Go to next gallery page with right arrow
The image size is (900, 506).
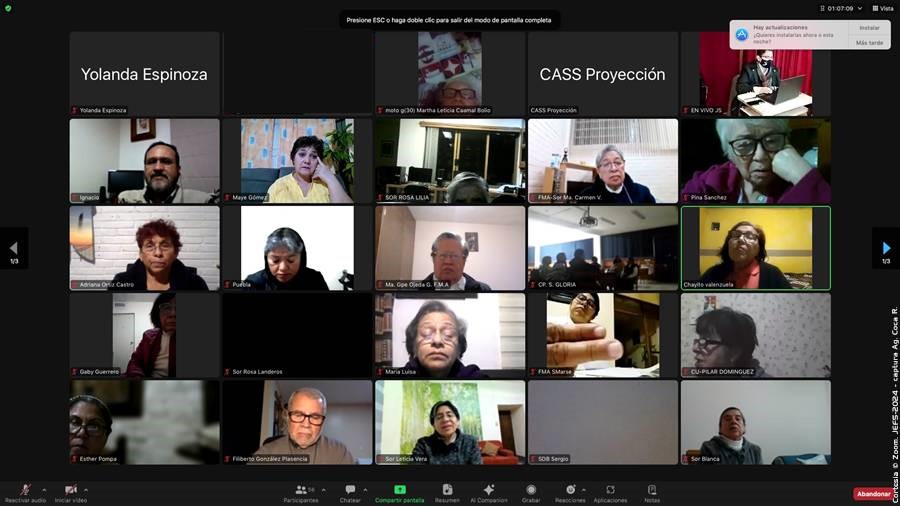(x=886, y=248)
